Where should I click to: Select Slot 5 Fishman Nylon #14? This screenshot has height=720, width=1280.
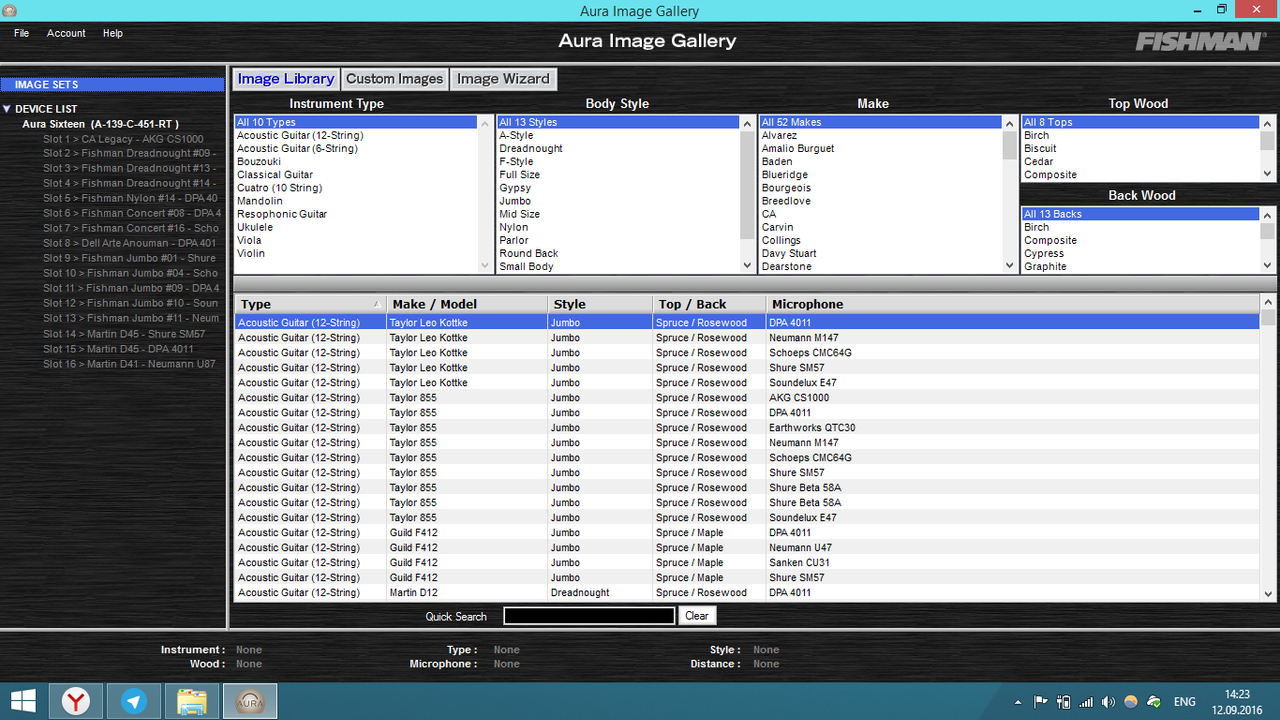click(130, 198)
